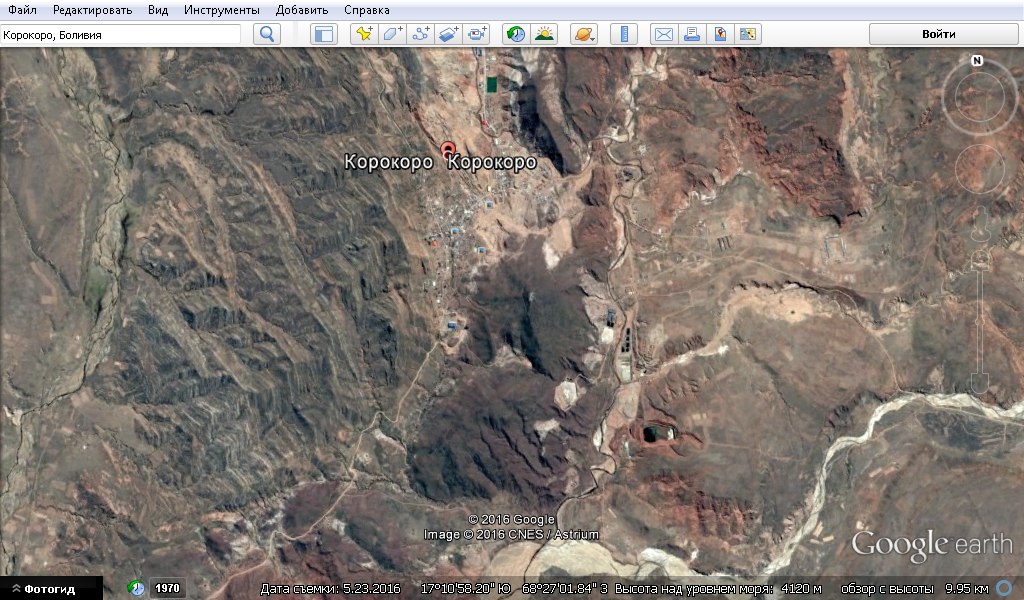Open the ruler measurement tool
1024x600 pixels.
624,34
